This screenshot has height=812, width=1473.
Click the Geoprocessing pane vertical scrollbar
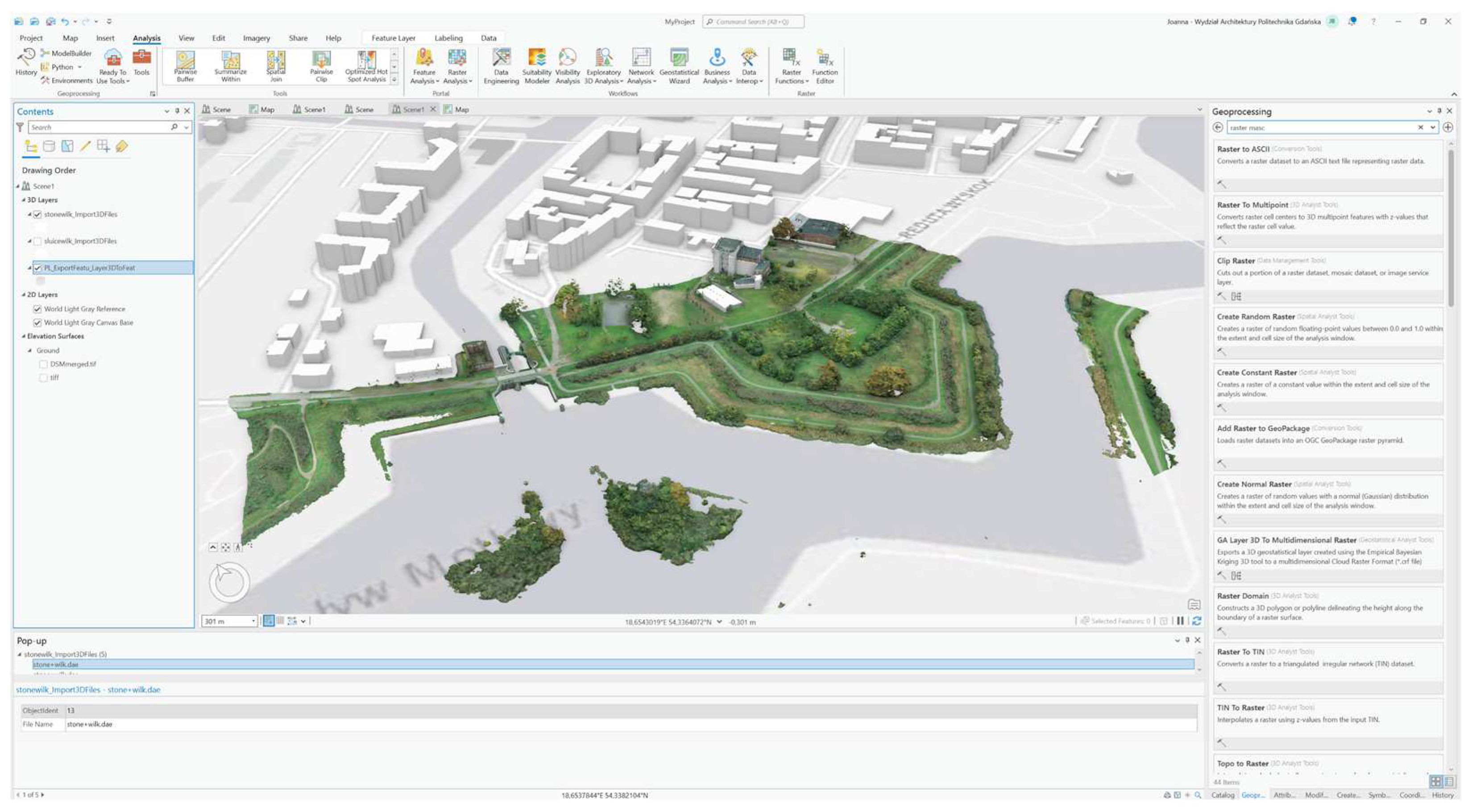tap(1451, 229)
